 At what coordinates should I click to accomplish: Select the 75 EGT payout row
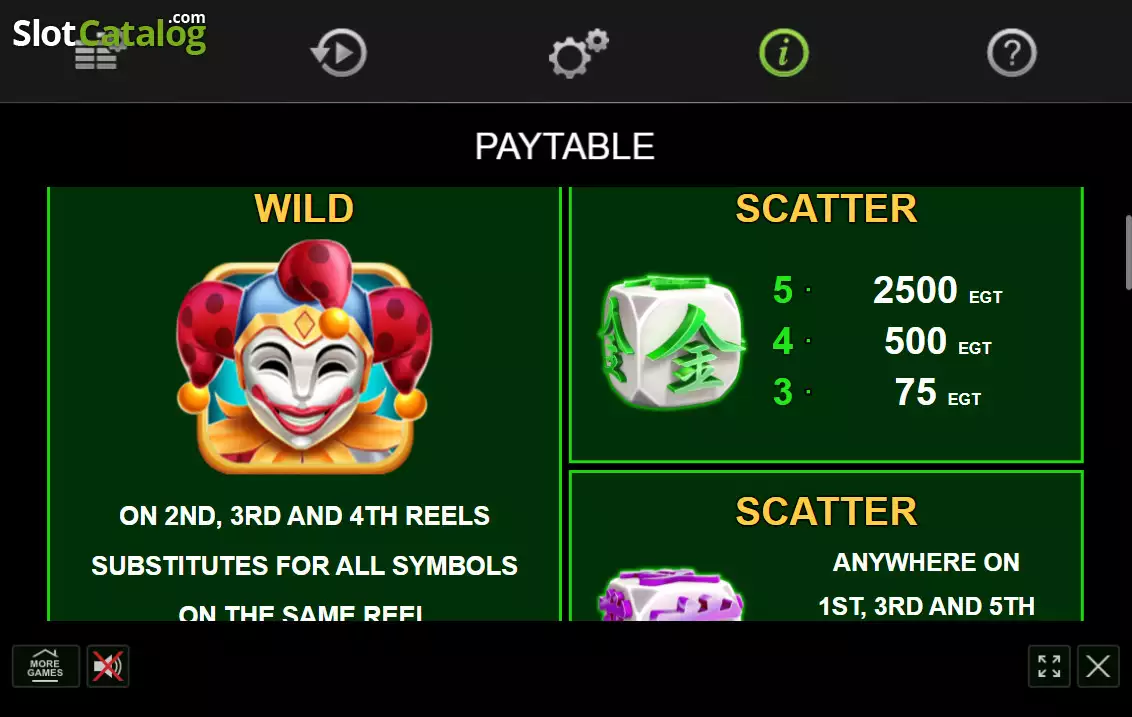(x=877, y=392)
